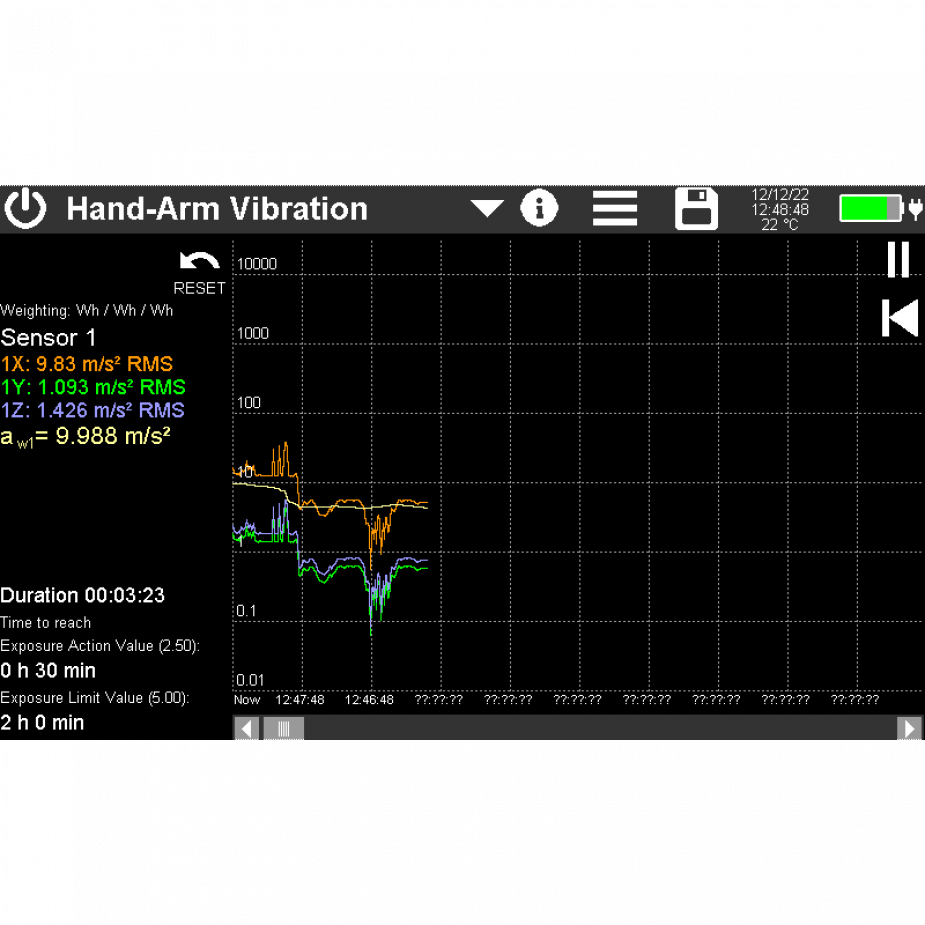The image size is (925, 925).
Task: Click the 22 °C temperature readout
Action: (779, 225)
